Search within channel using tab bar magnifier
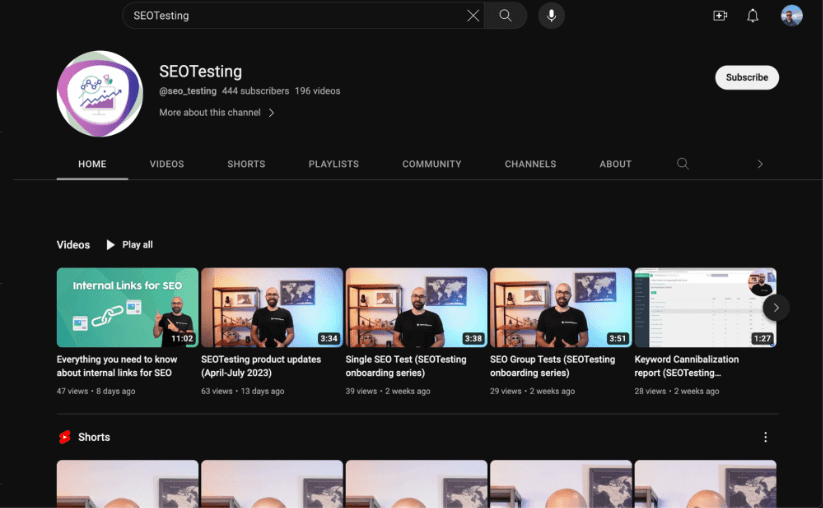 pyautogui.click(x=683, y=164)
